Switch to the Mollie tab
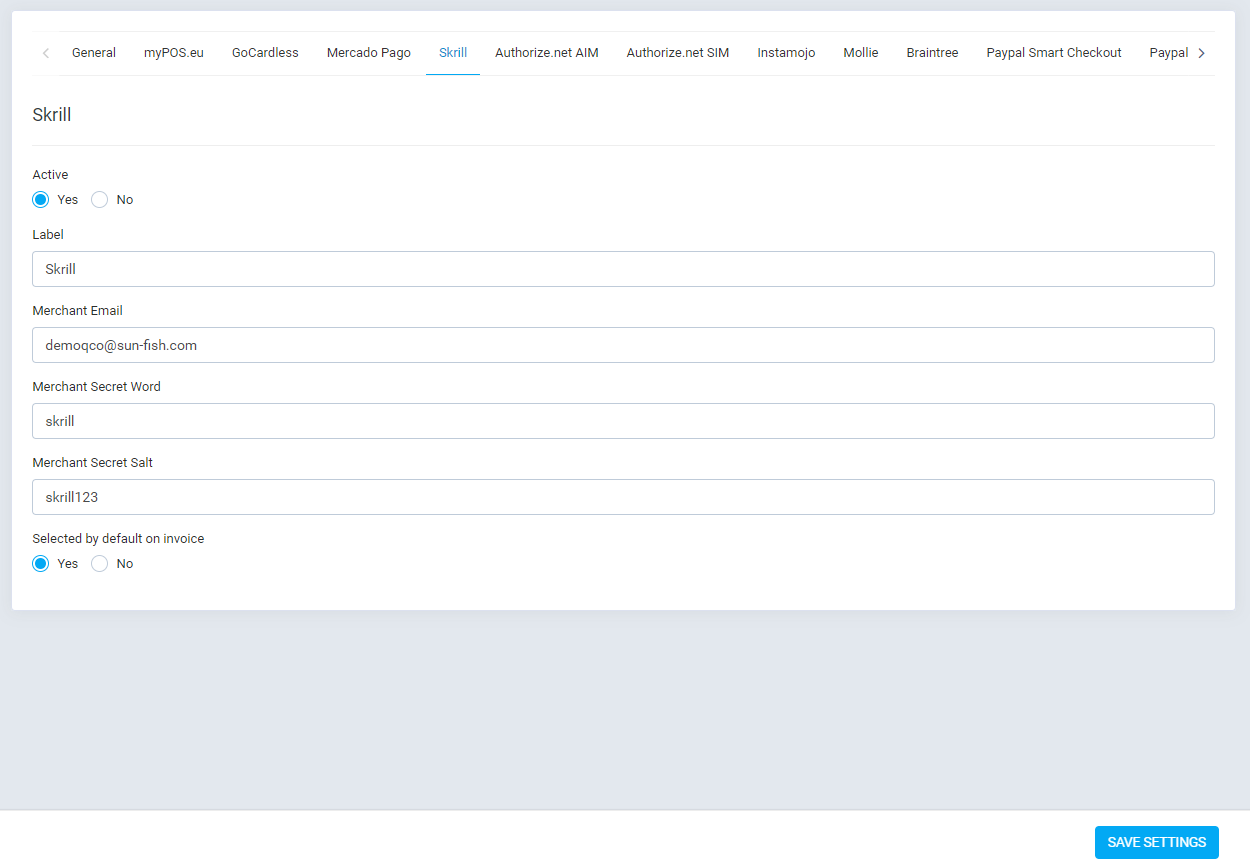Screen dimensions: 1250x867 point(860,52)
